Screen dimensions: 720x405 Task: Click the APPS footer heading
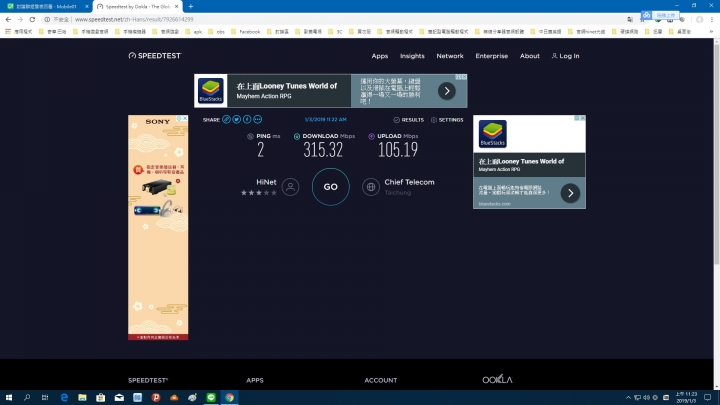tap(255, 380)
